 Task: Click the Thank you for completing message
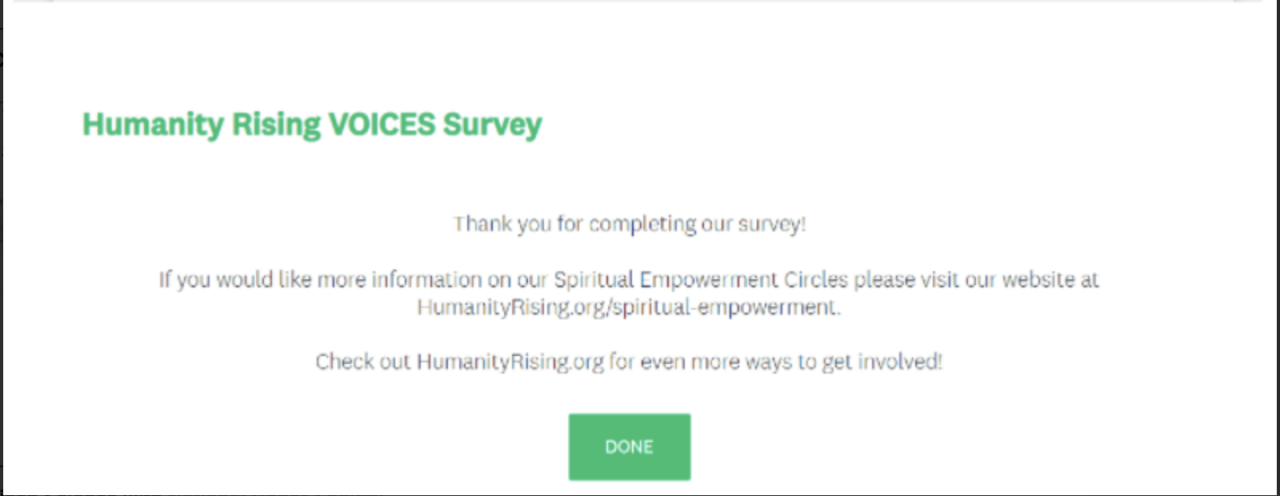[x=629, y=224]
